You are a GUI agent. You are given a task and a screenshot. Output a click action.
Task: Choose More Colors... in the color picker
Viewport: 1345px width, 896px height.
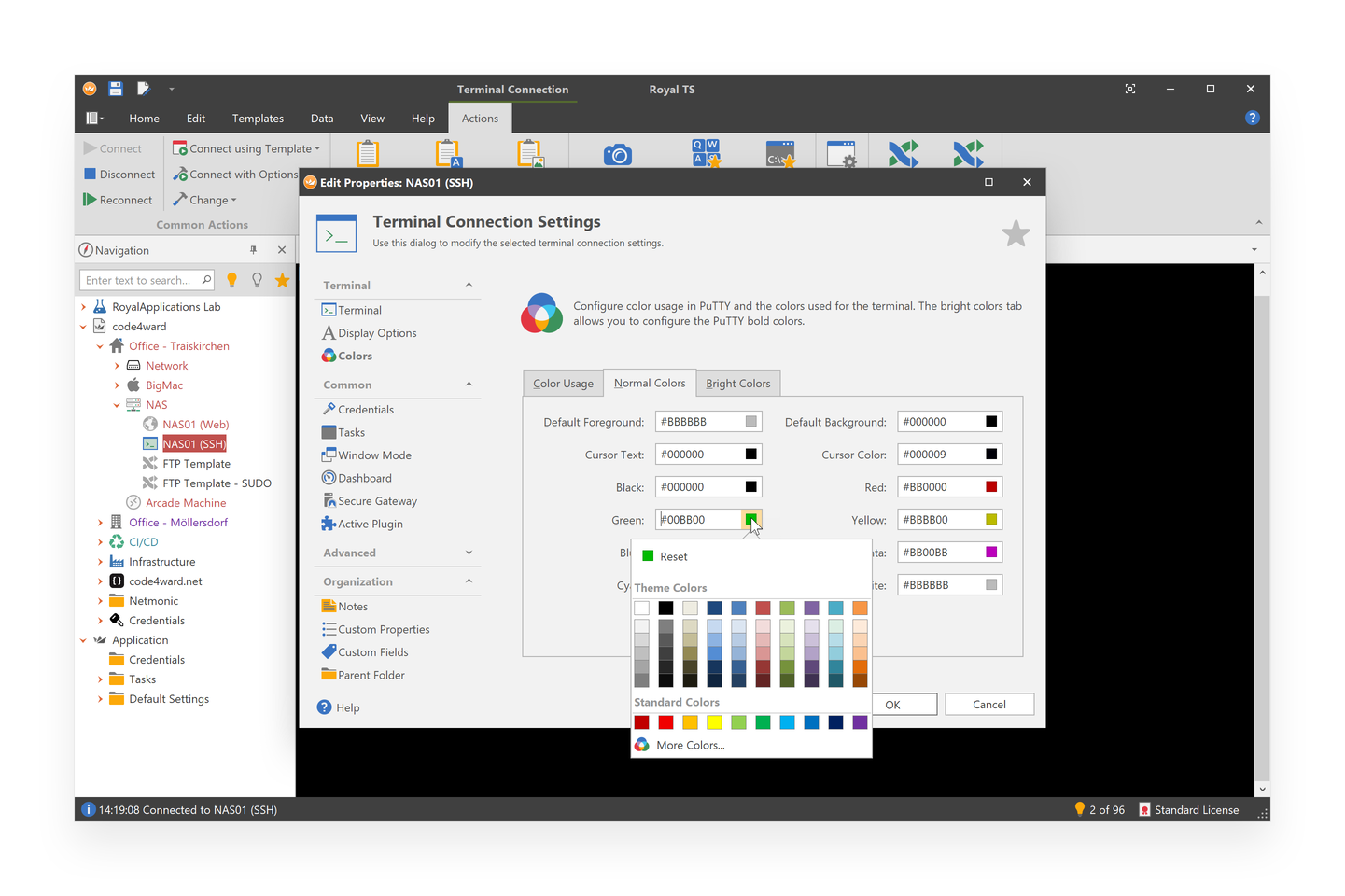[690, 745]
